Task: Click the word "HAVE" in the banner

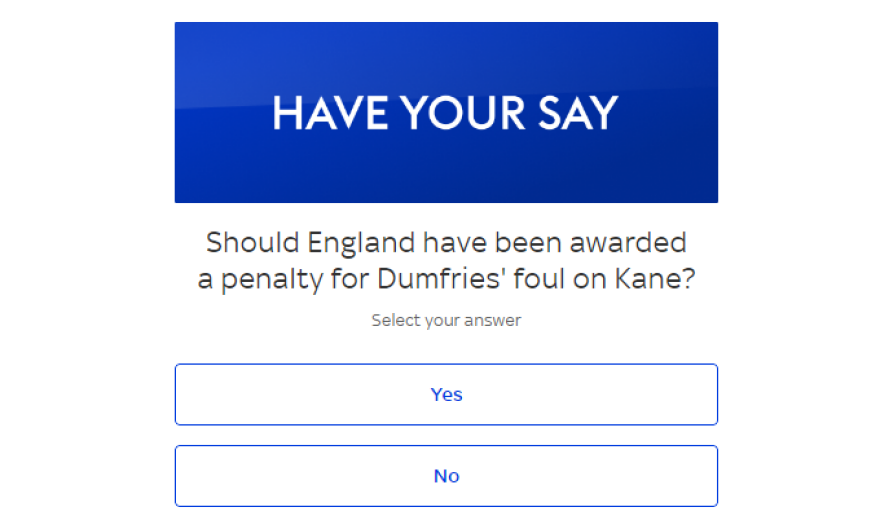Action: (329, 113)
